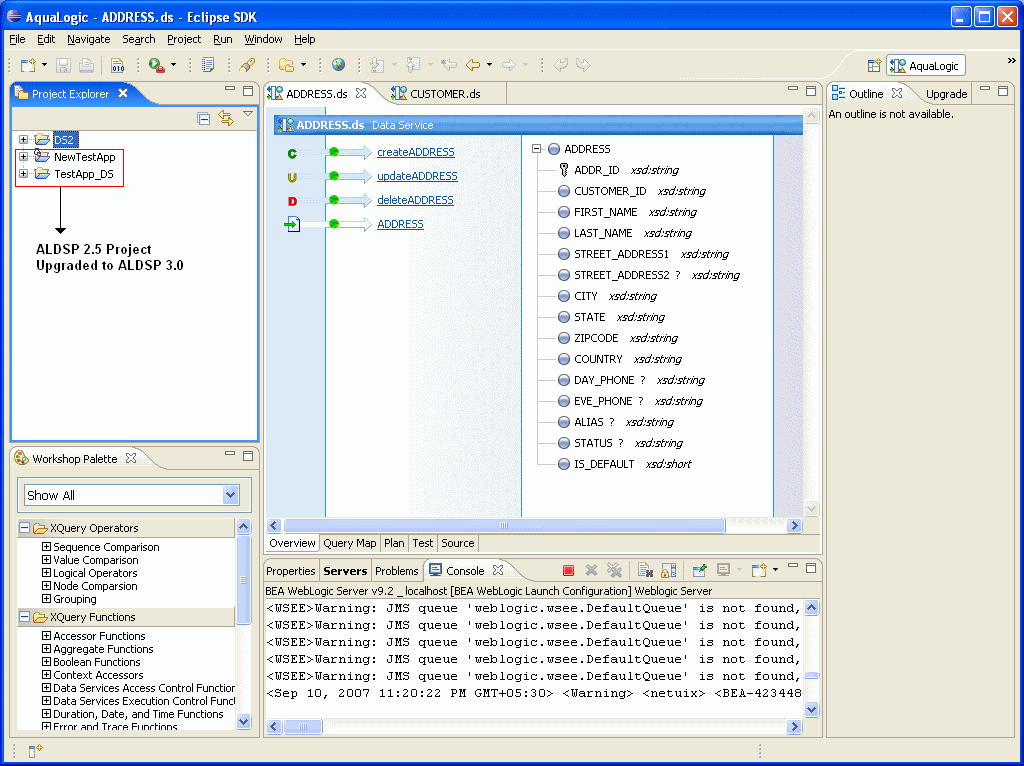Expand Sequence Comparison in the palette
Image resolution: width=1024 pixels, height=766 pixels.
tap(46, 547)
